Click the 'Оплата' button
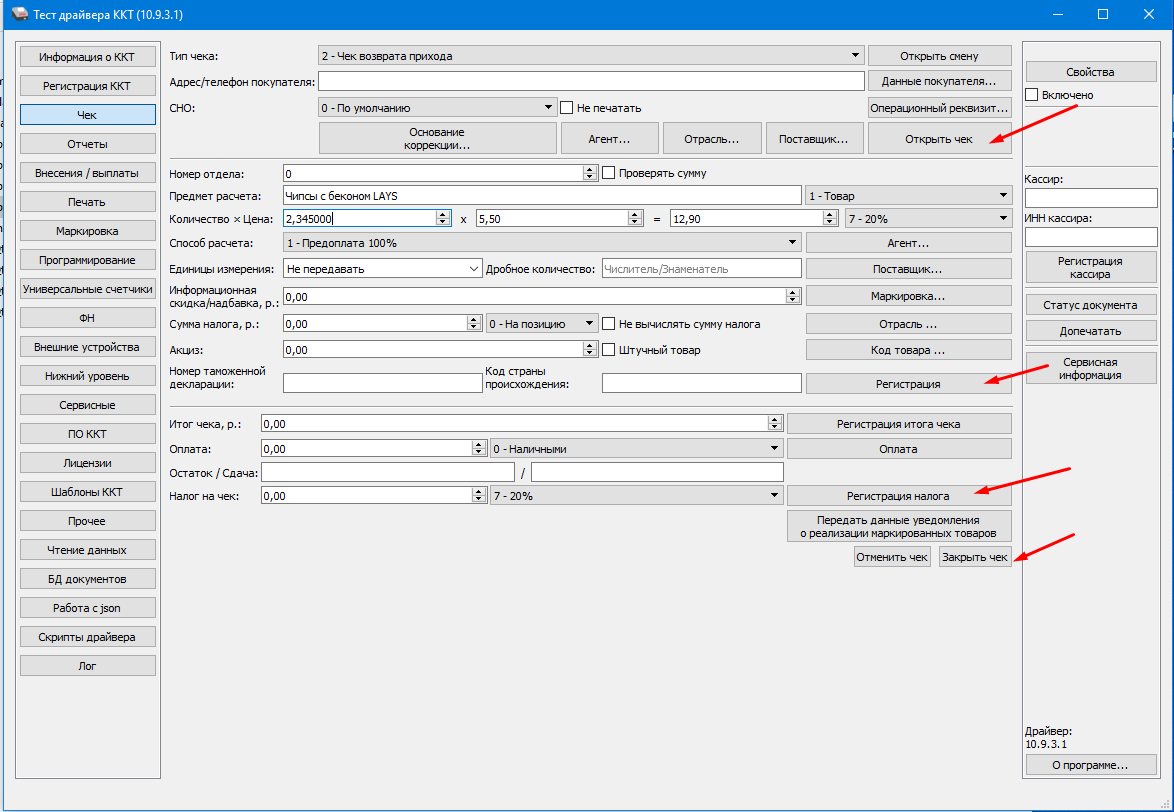 click(898, 449)
